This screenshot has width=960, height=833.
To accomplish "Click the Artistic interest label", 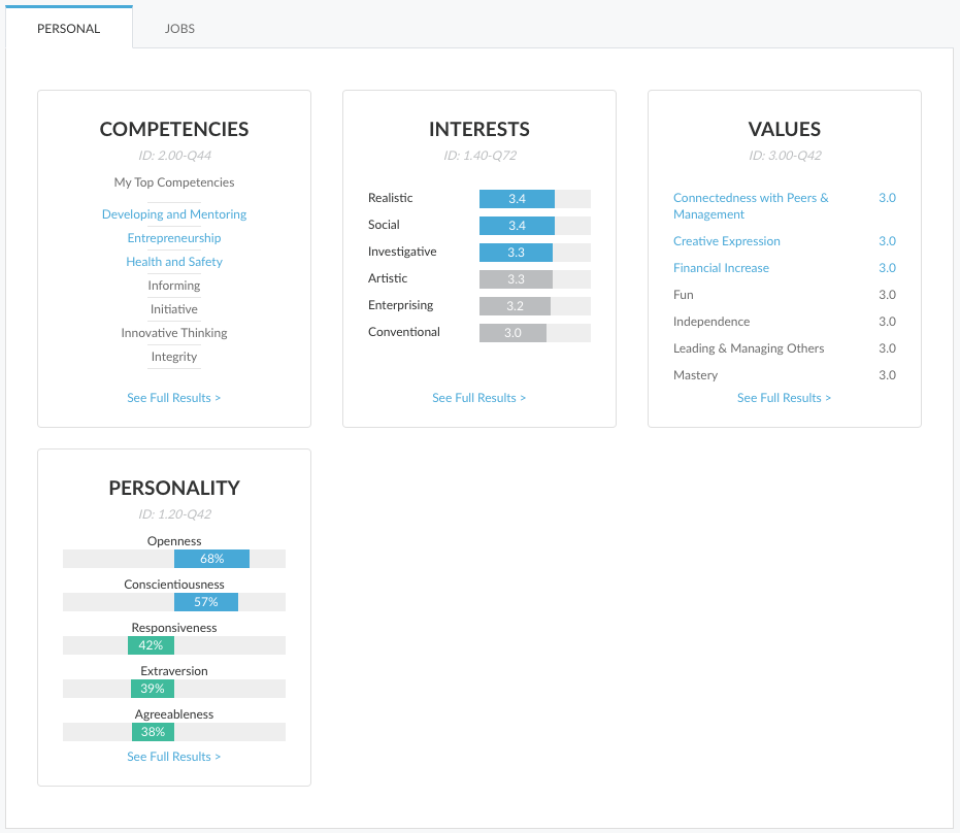I will tap(387, 278).
